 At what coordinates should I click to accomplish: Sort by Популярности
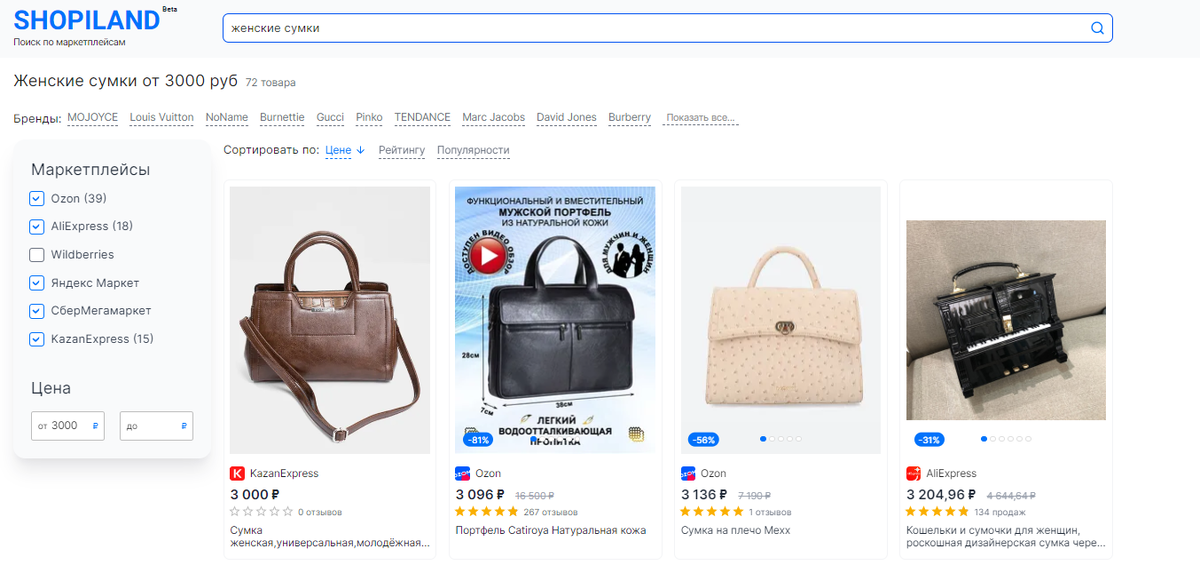(473, 150)
